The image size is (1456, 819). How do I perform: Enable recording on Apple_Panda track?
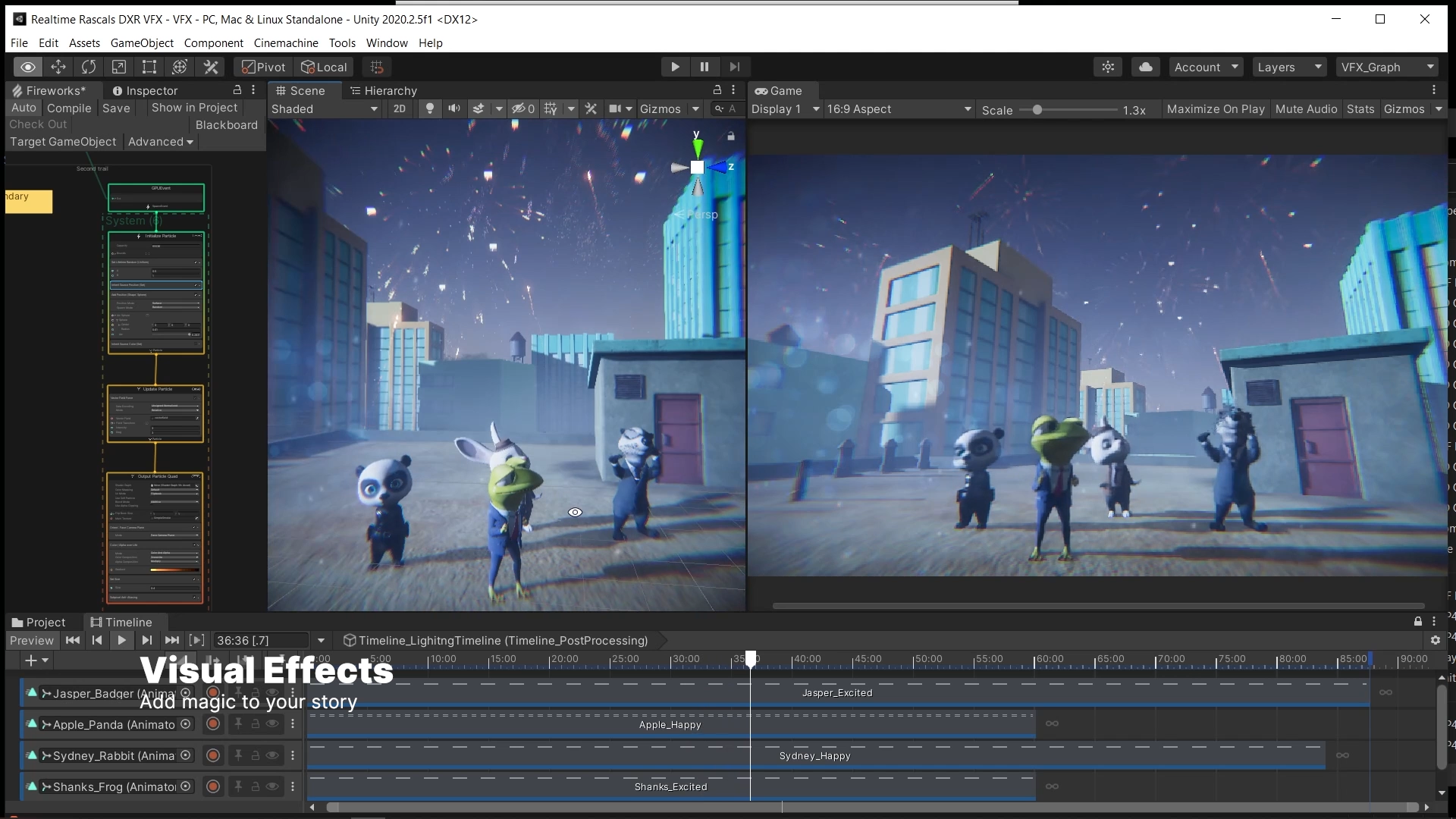213,724
